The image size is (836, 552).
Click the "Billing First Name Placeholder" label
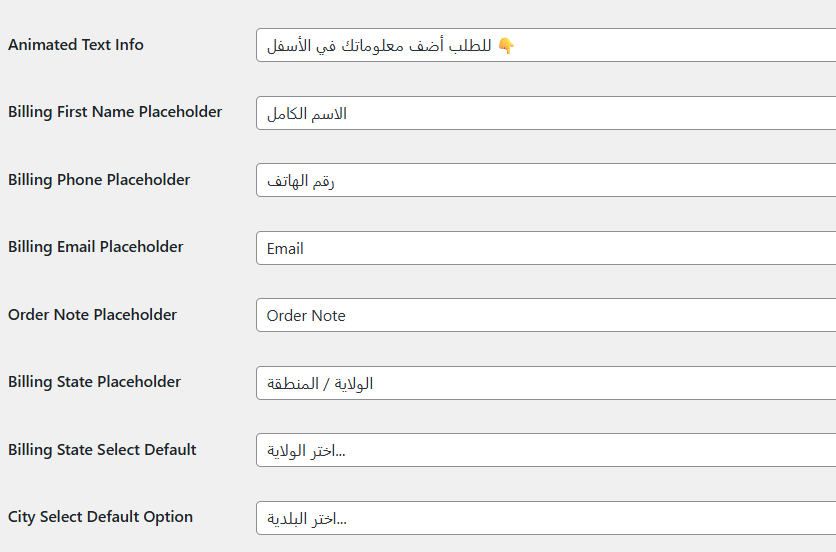coord(115,112)
